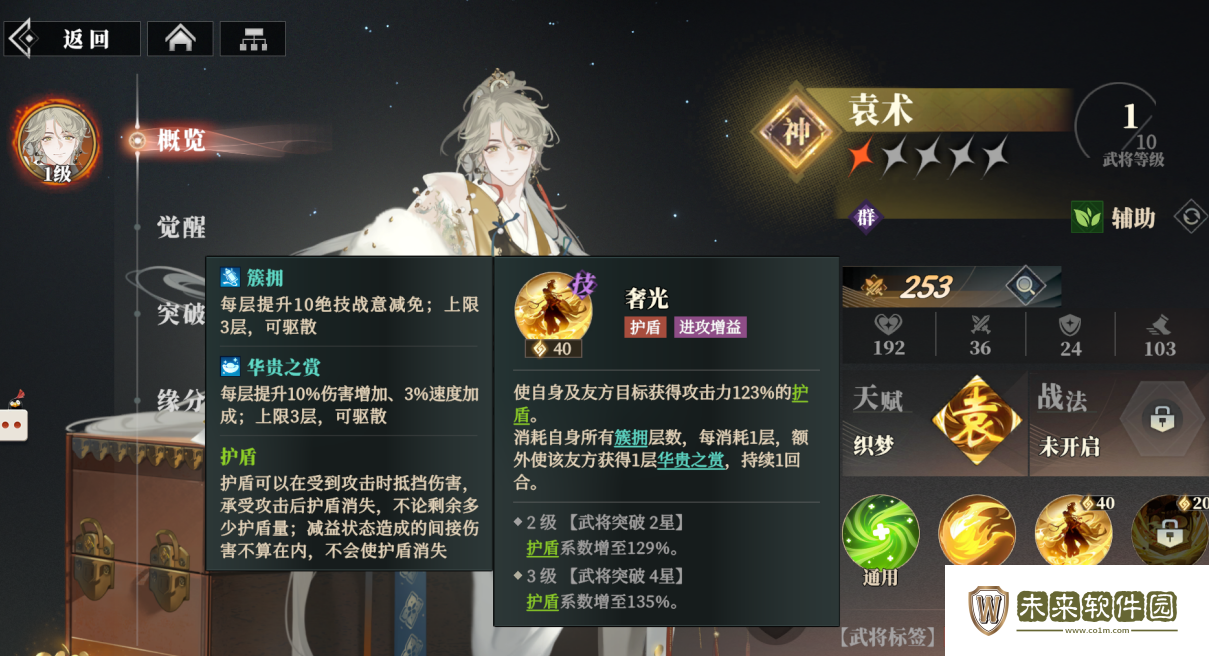Viewport: 1209px width, 656px height.
Task: Open the hierarchy tree icon button
Action: pos(253,39)
